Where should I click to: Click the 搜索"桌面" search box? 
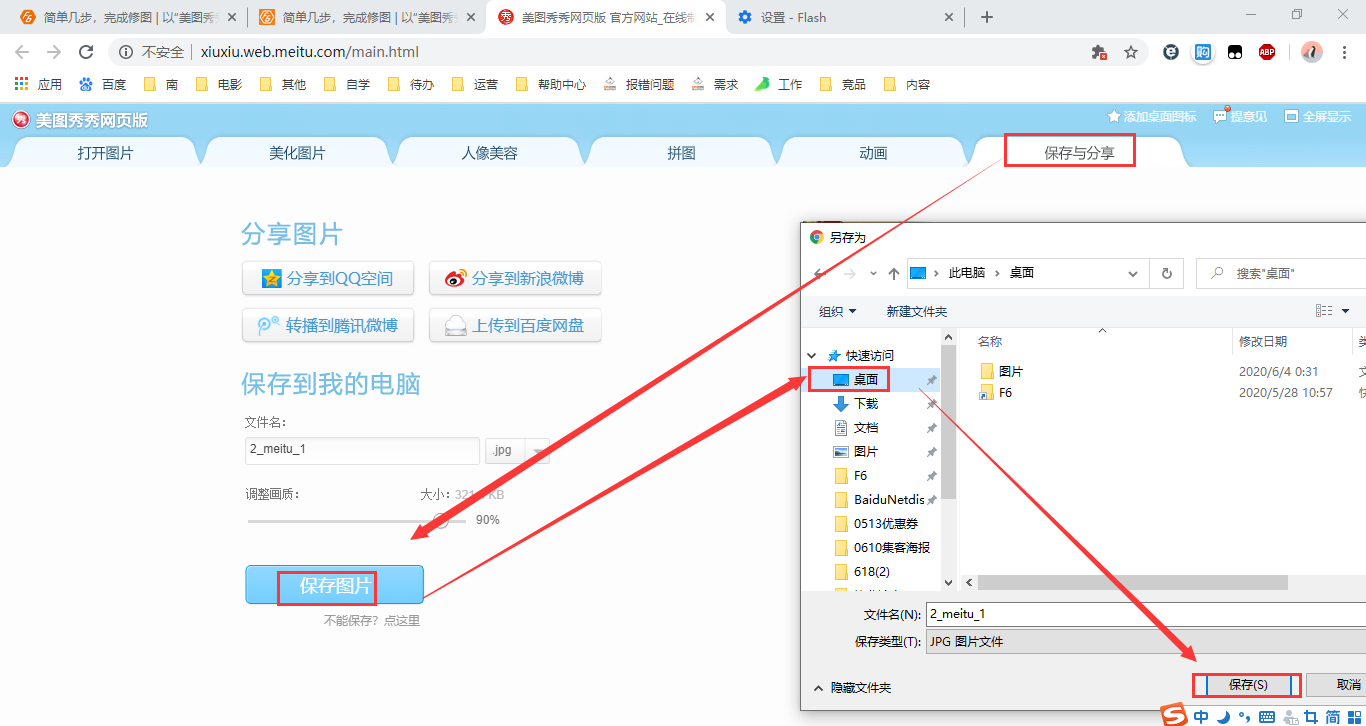(x=1281, y=273)
